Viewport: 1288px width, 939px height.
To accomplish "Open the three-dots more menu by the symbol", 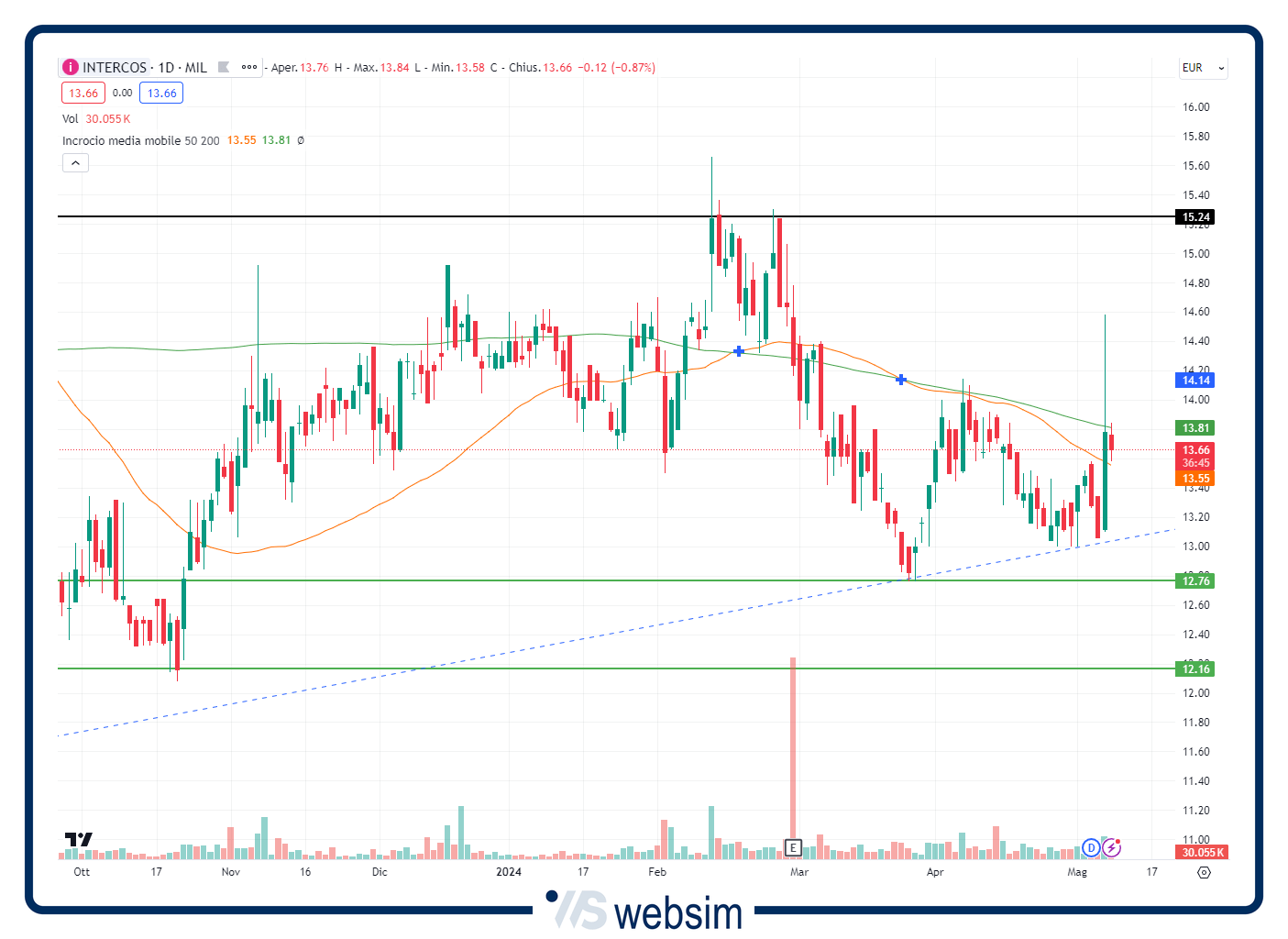I will (x=249, y=68).
